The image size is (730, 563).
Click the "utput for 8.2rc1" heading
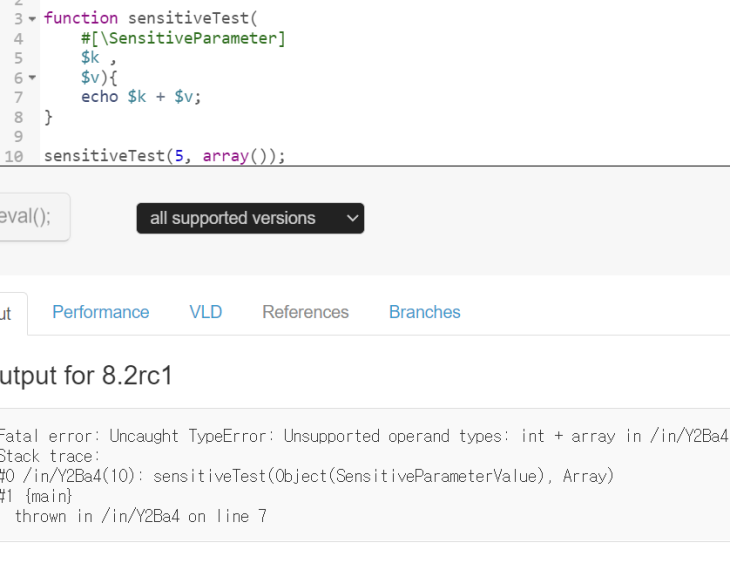tap(86, 376)
